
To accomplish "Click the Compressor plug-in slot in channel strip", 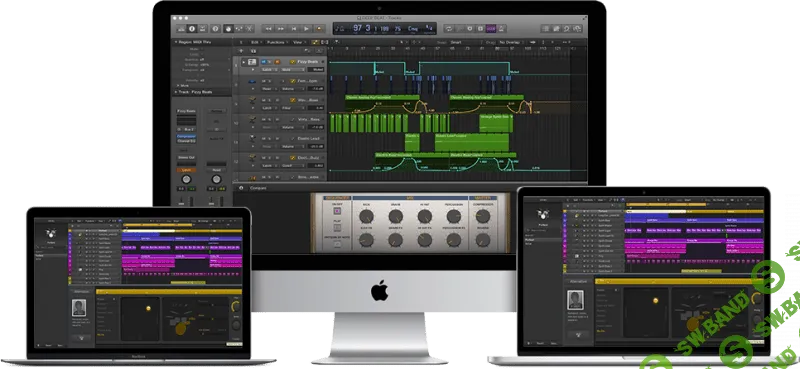I will click(186, 136).
